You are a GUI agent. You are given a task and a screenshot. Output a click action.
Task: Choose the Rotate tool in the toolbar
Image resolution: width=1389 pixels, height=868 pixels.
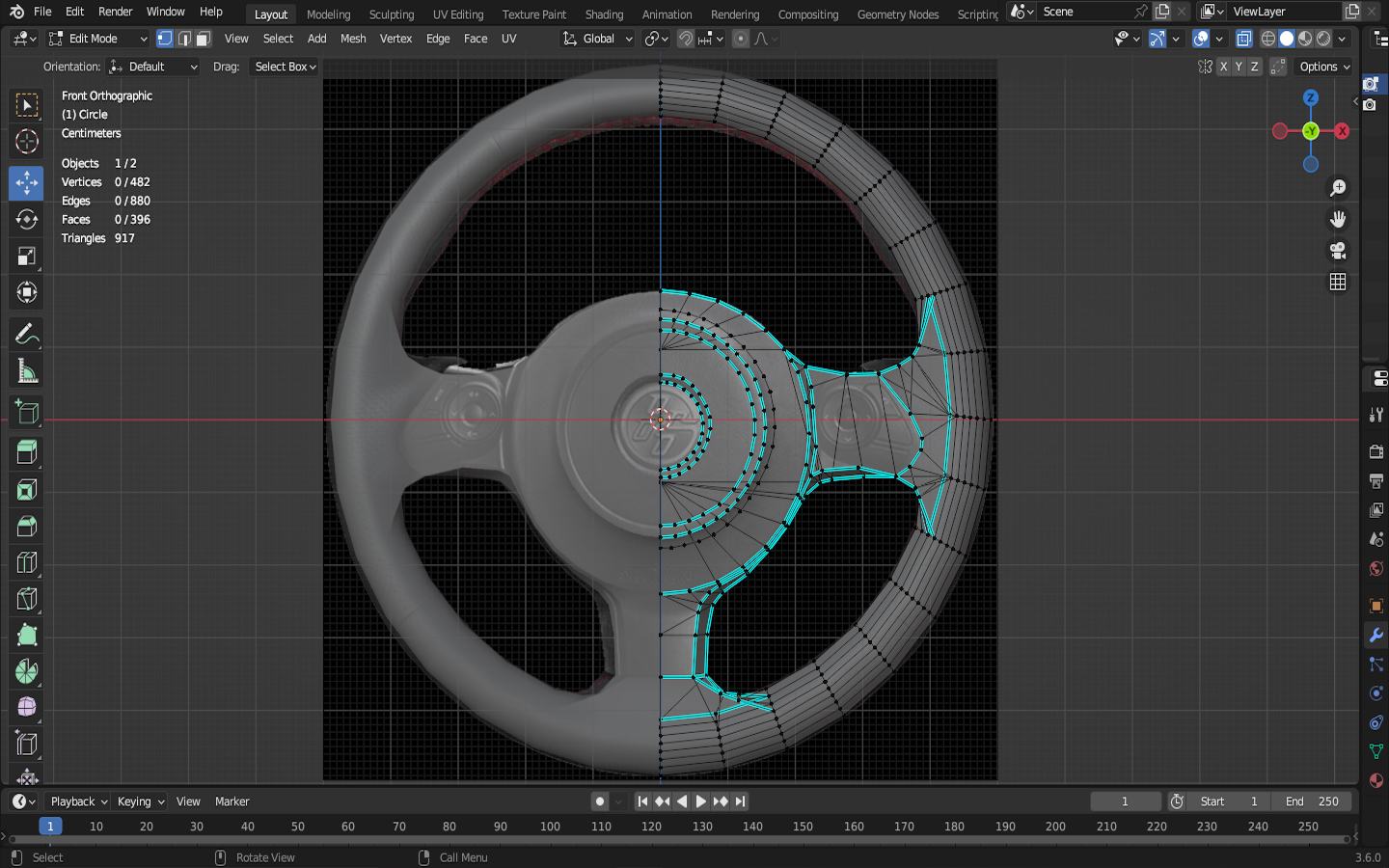[x=27, y=219]
